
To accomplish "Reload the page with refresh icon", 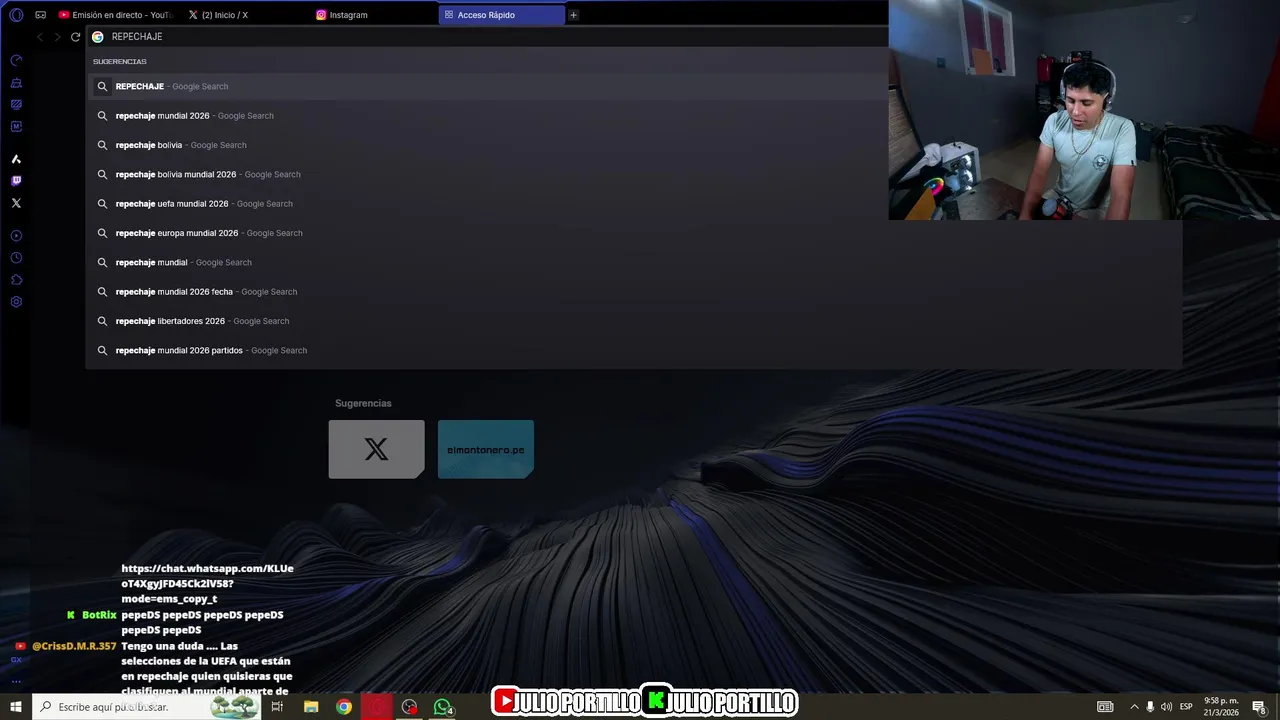I will (x=75, y=37).
